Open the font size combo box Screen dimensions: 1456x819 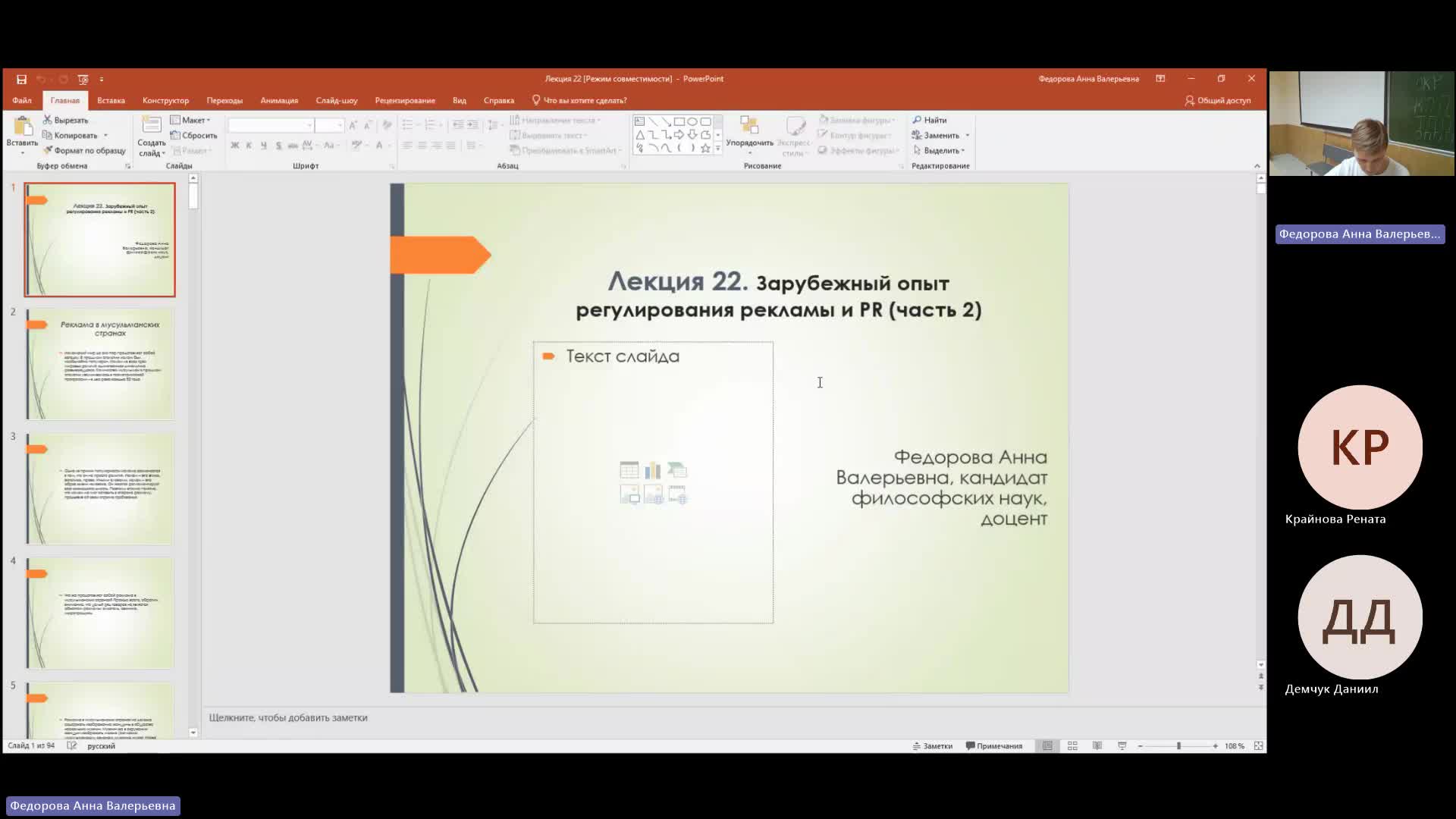click(329, 125)
